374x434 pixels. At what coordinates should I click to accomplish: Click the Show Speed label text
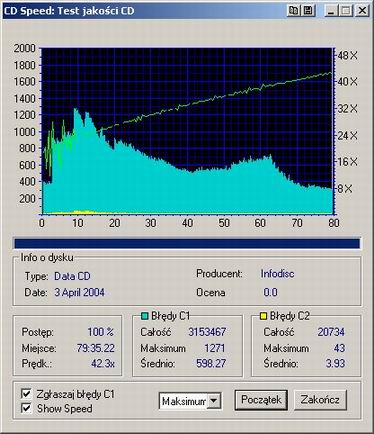[65, 408]
